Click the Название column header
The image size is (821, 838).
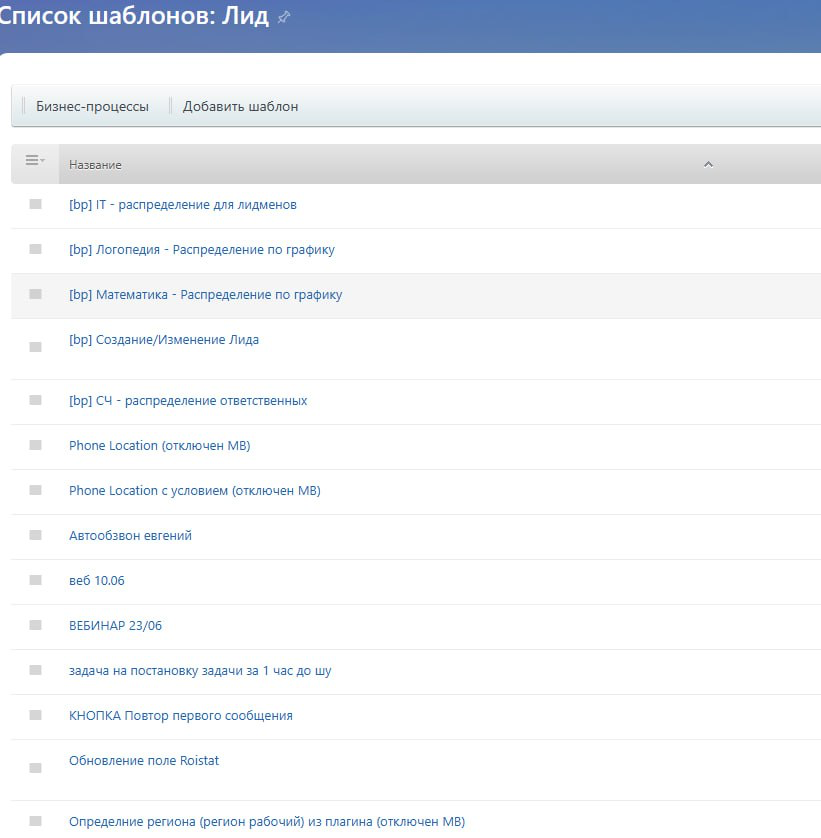pos(96,165)
